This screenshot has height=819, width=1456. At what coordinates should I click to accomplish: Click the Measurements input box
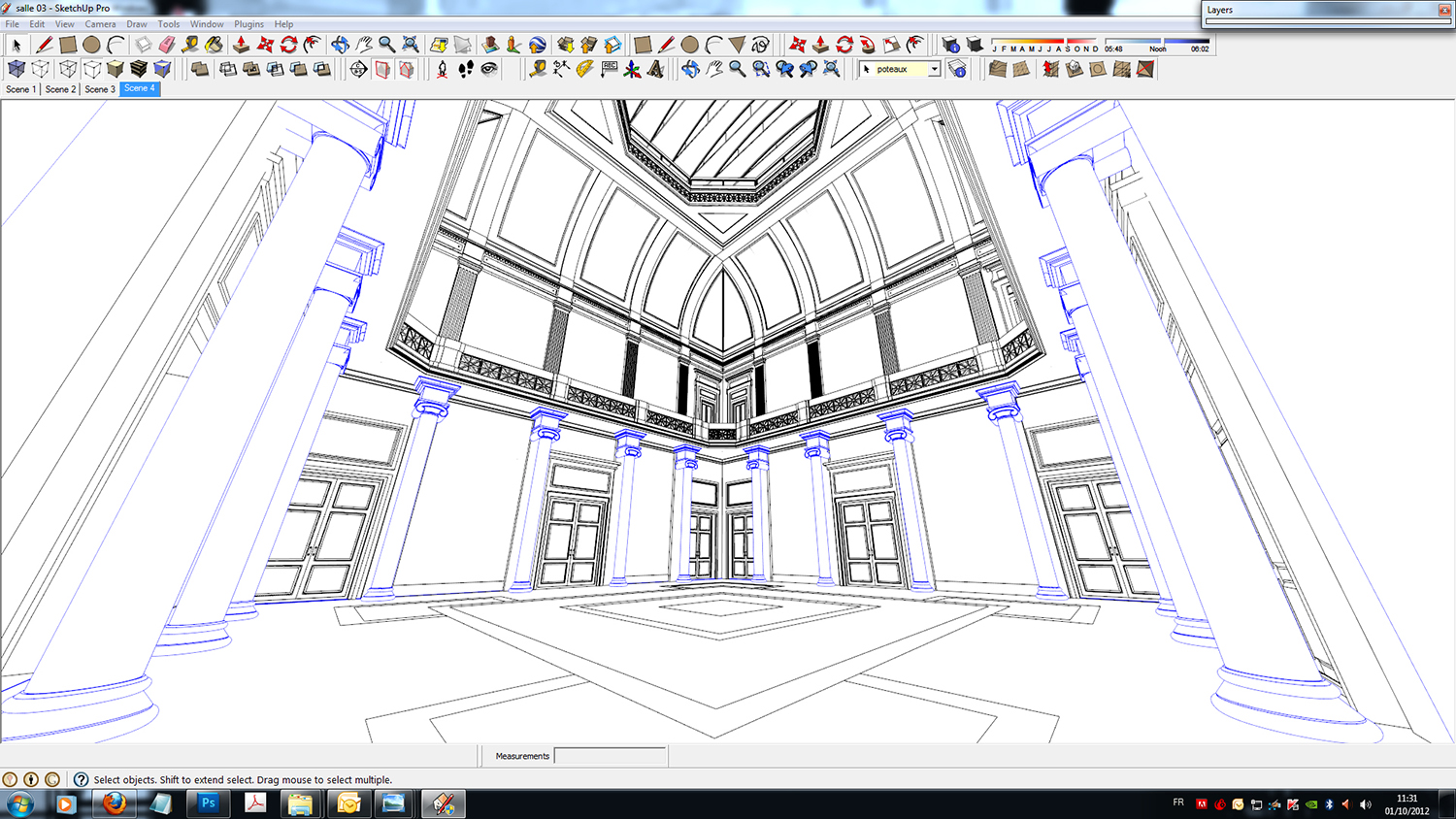pyautogui.click(x=610, y=756)
